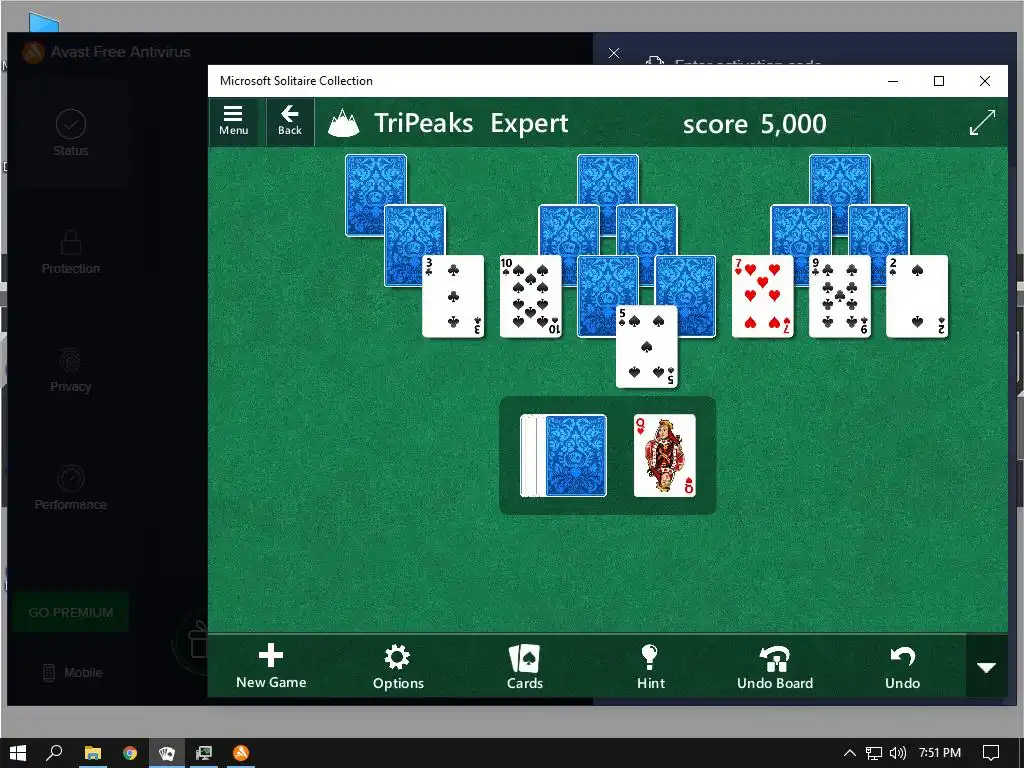The width and height of the screenshot is (1024, 768).
Task: Maximize the Solitaire Collection window
Action: pos(939,81)
